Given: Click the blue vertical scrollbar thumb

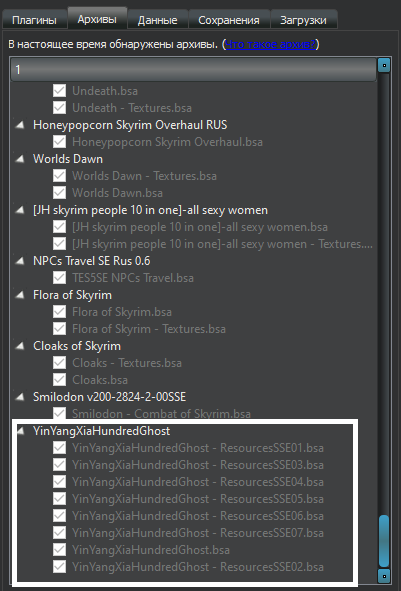Looking at the screenshot, I should tap(384, 541).
